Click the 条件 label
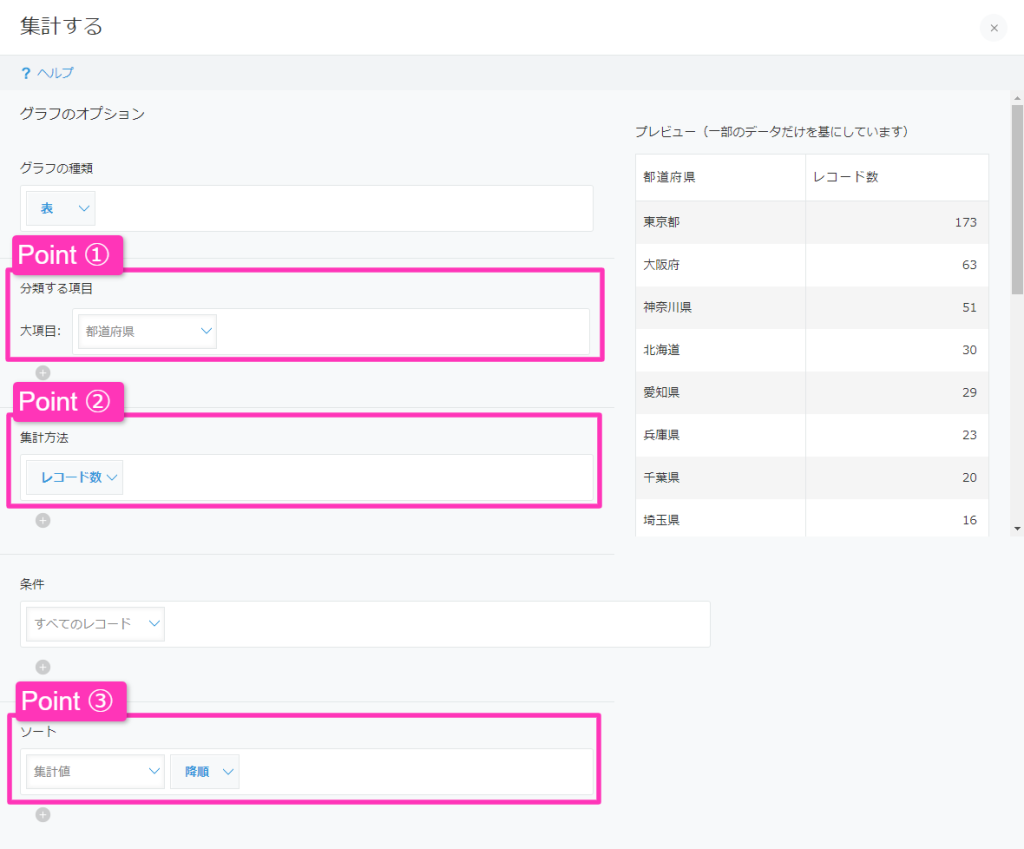Image resolution: width=1024 pixels, height=849 pixels. 32,584
